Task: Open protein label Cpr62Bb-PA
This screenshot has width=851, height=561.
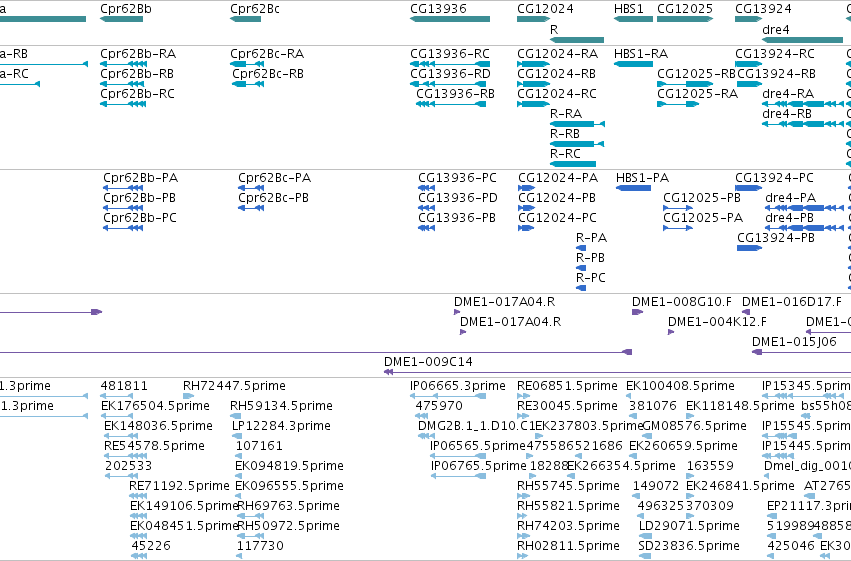Action: point(141,178)
